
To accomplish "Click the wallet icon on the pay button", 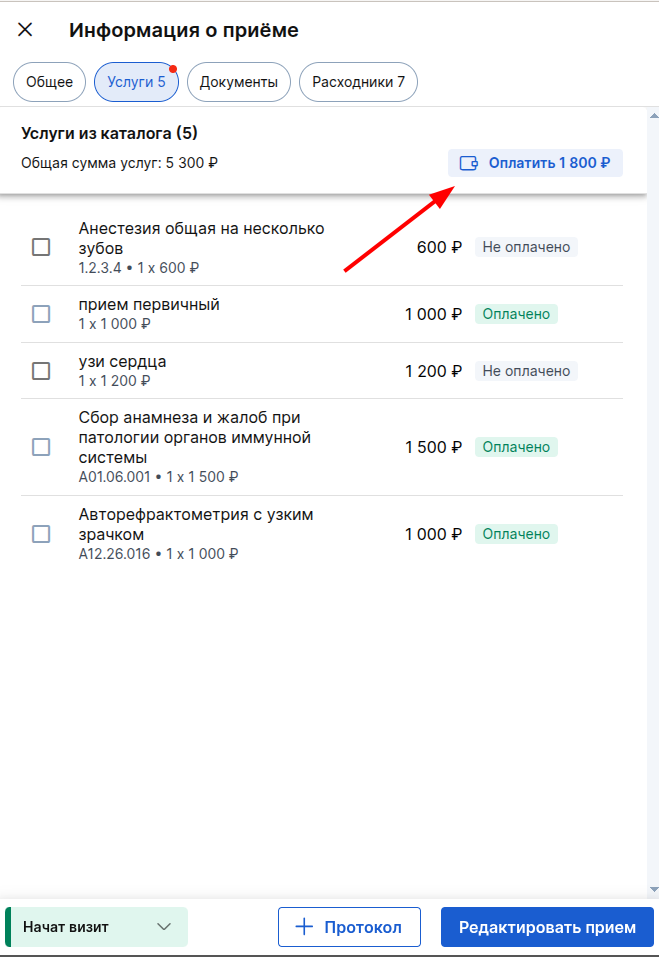I will [469, 163].
